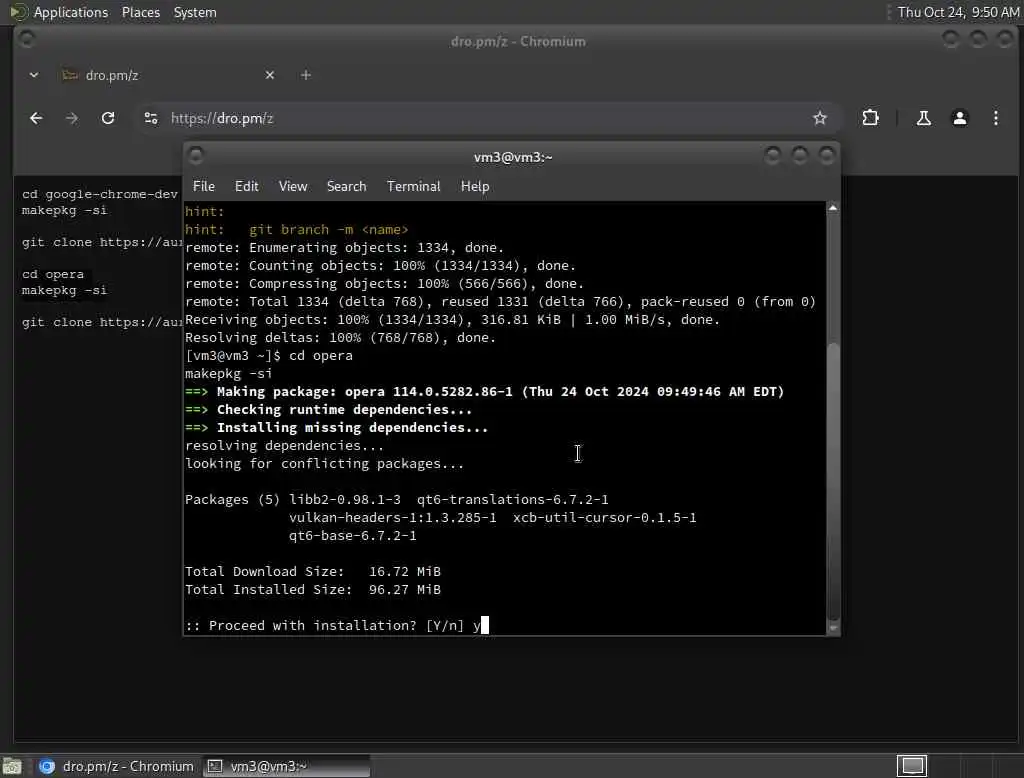
Task: View site information icon beside URL
Action: (x=151, y=118)
